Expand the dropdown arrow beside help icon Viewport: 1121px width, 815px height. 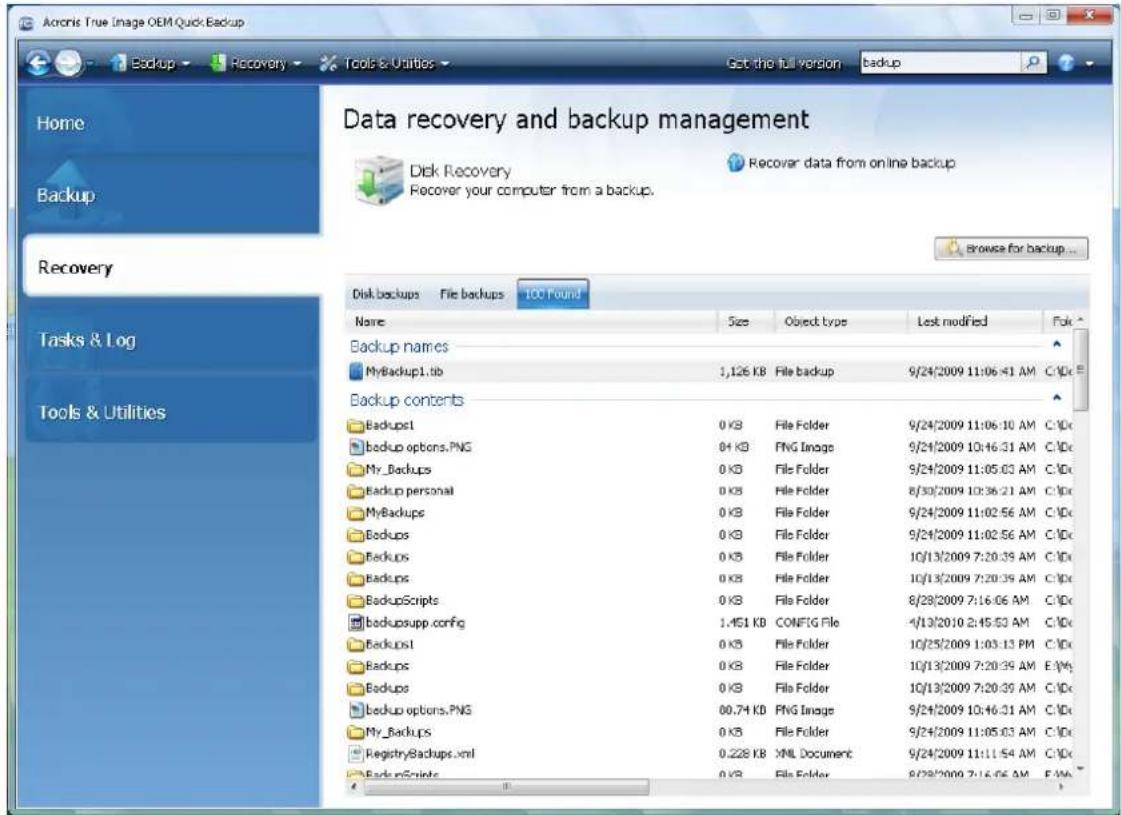pyautogui.click(x=1089, y=64)
